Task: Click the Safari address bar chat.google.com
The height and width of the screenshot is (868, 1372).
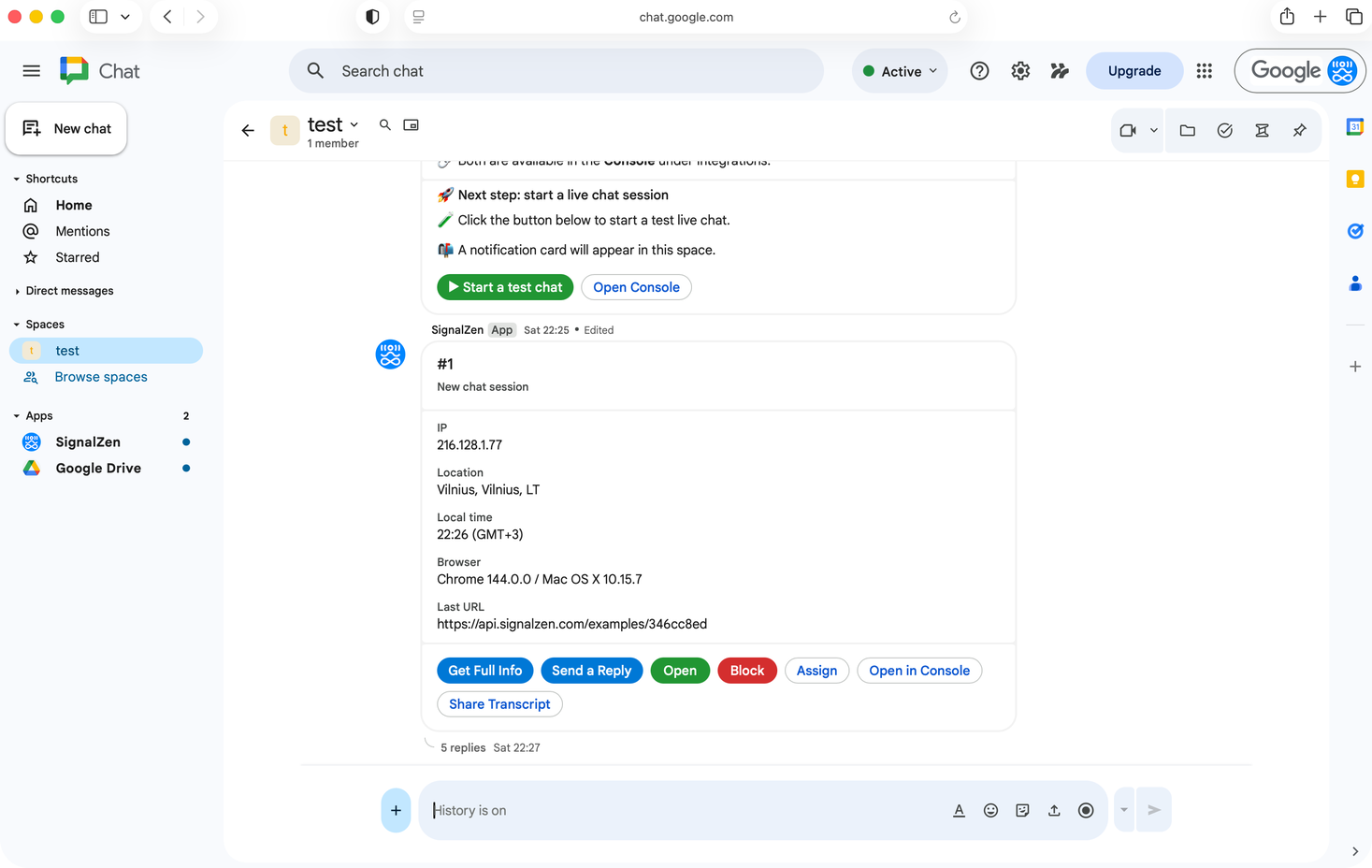Action: coord(686,17)
